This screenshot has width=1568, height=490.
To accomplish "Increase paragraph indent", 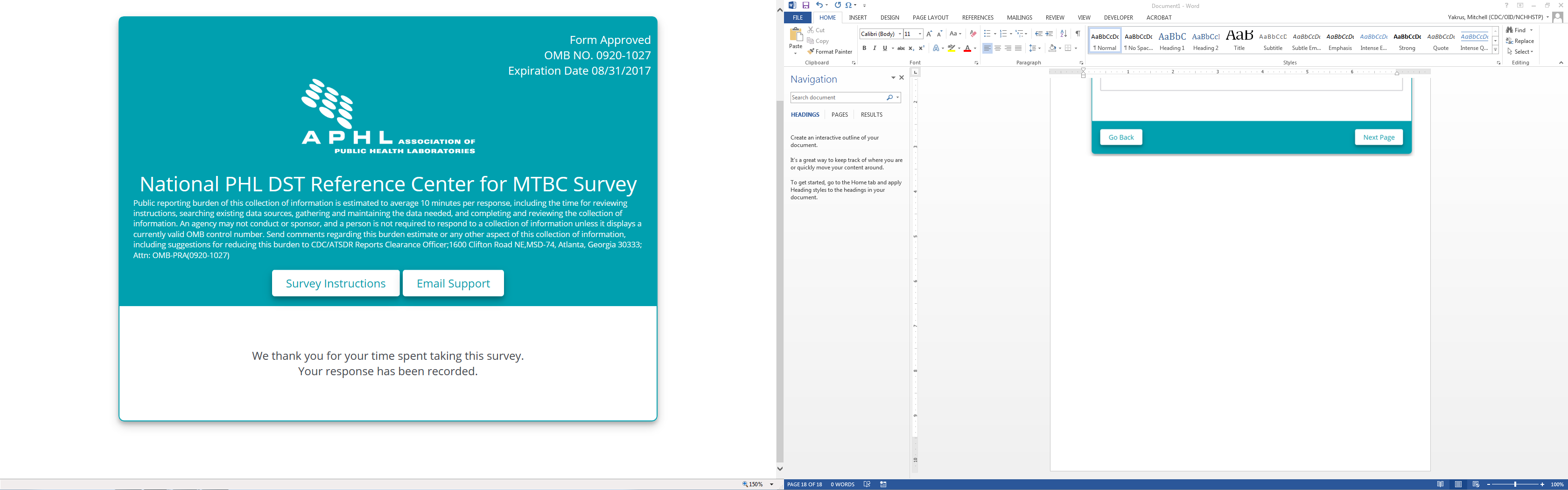I will coord(1050,34).
